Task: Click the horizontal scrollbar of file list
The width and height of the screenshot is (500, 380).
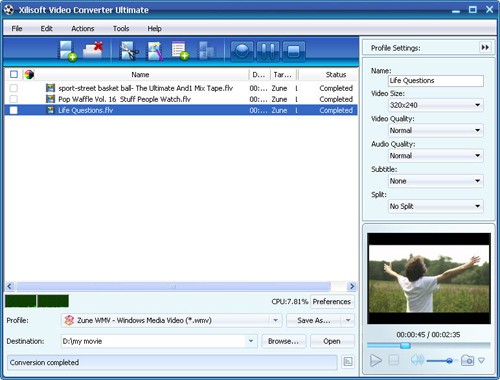Action: coord(173,286)
